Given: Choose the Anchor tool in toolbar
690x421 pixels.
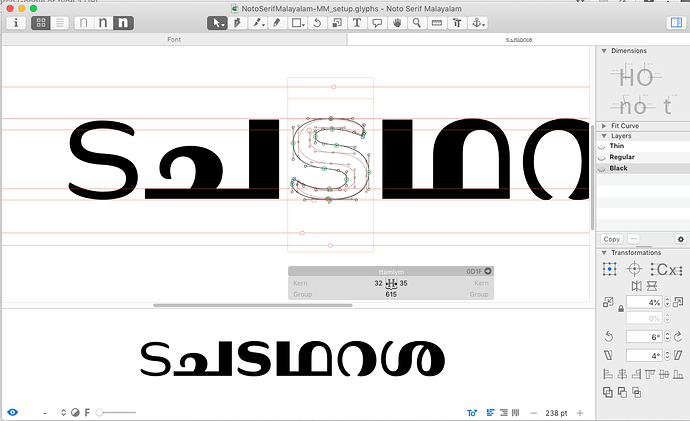Looking at the screenshot, I should [x=478, y=23].
